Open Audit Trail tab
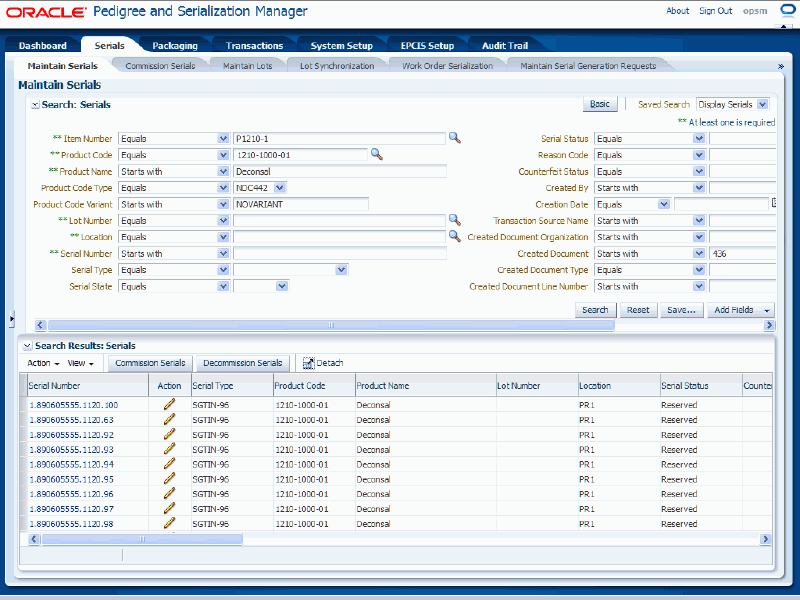Viewport: 800px width, 600px height. tap(505, 45)
